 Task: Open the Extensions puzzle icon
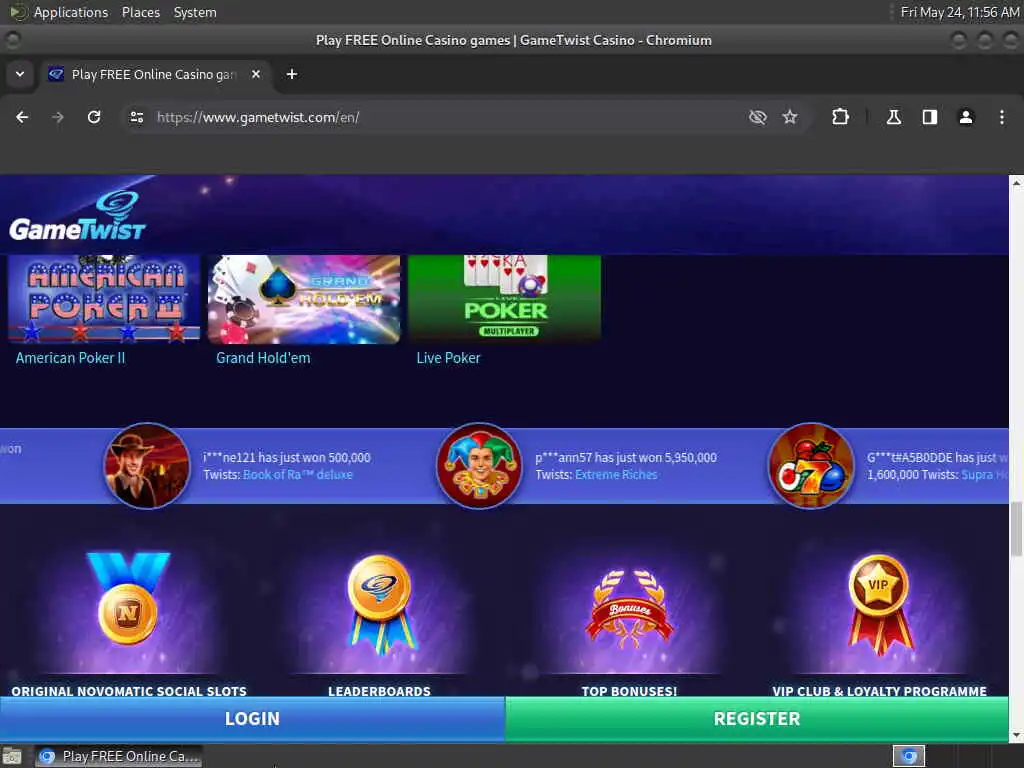pos(840,117)
